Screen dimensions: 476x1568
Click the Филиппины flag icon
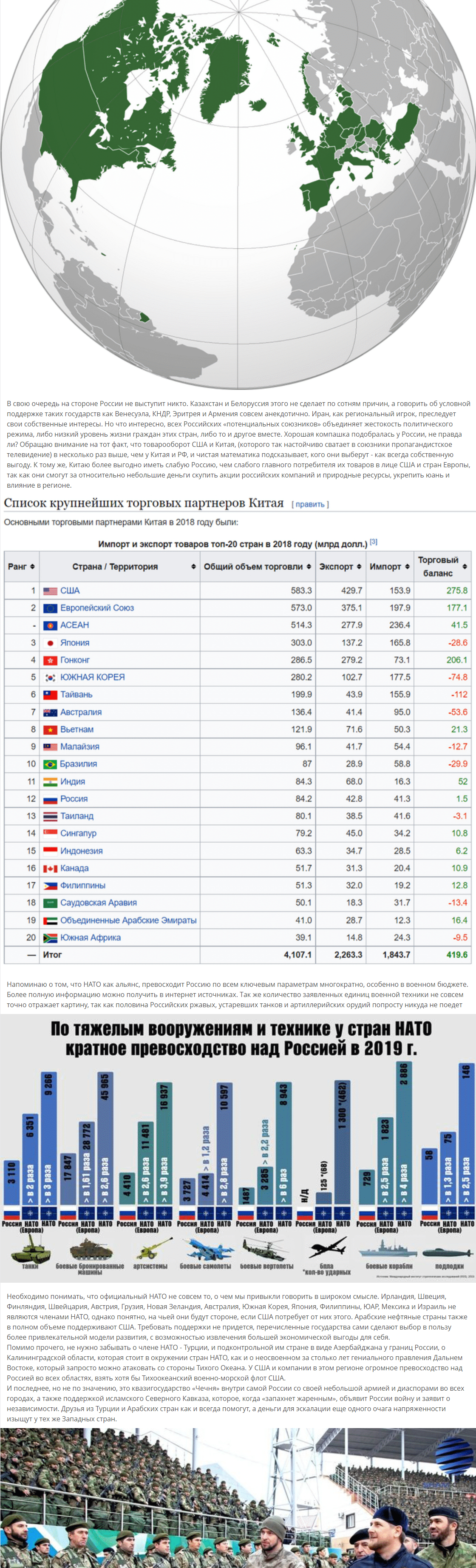(50, 885)
